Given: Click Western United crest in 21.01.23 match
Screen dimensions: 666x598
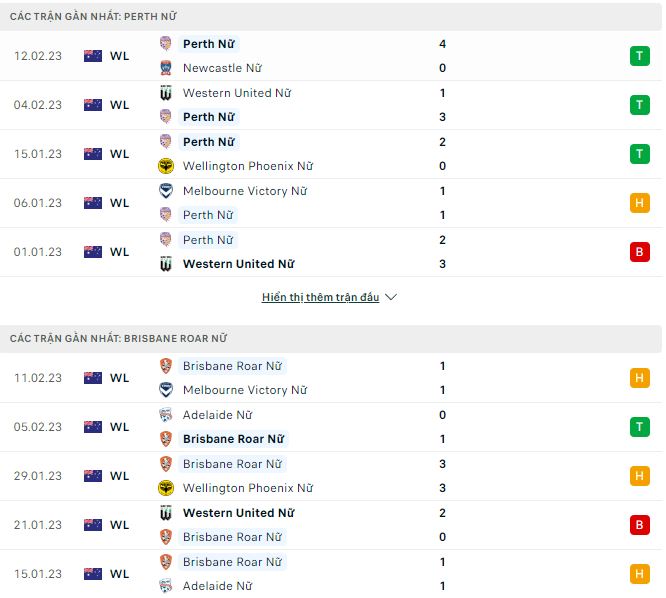Looking at the screenshot, I should point(166,513).
